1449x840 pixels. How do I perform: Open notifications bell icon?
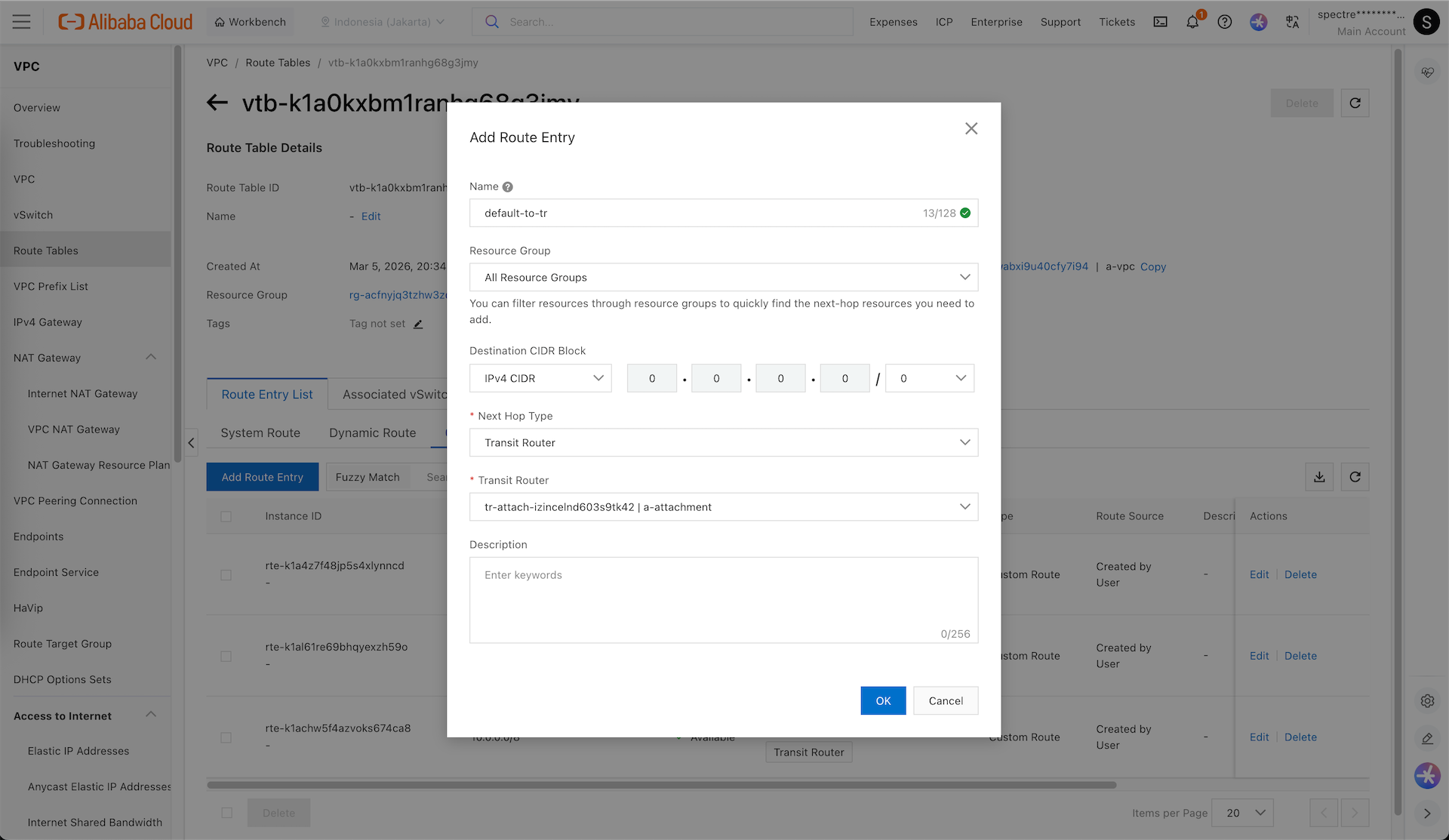coord(1192,22)
